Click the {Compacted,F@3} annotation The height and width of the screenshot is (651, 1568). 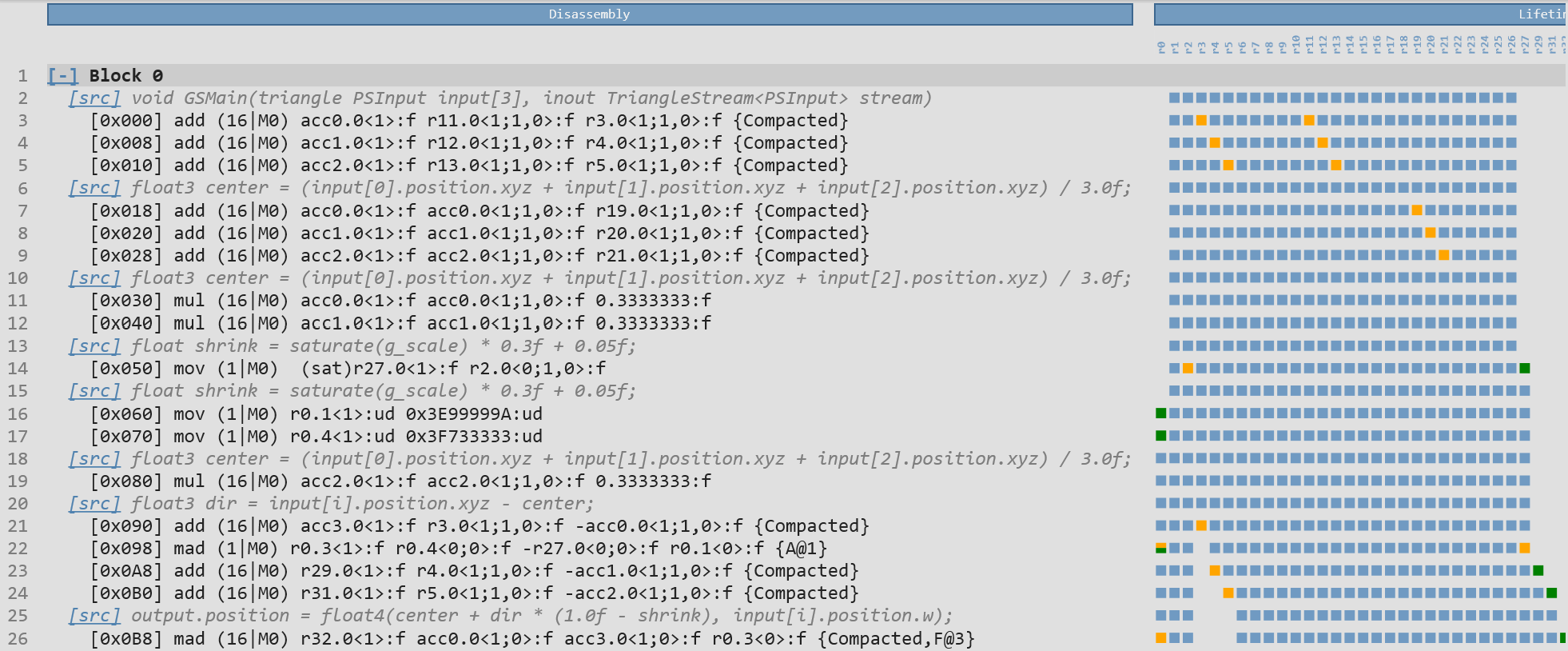[896, 639]
